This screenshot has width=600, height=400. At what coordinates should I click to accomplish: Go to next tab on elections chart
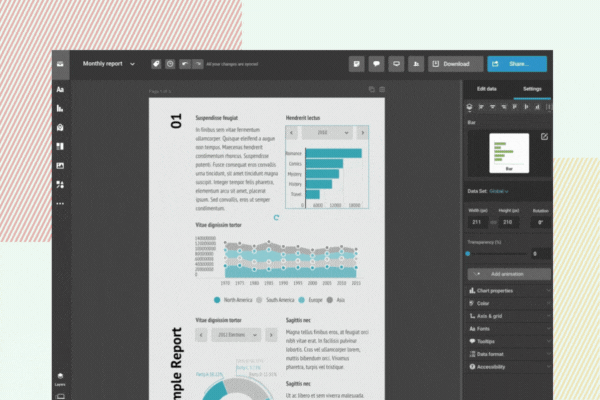tap(271, 335)
